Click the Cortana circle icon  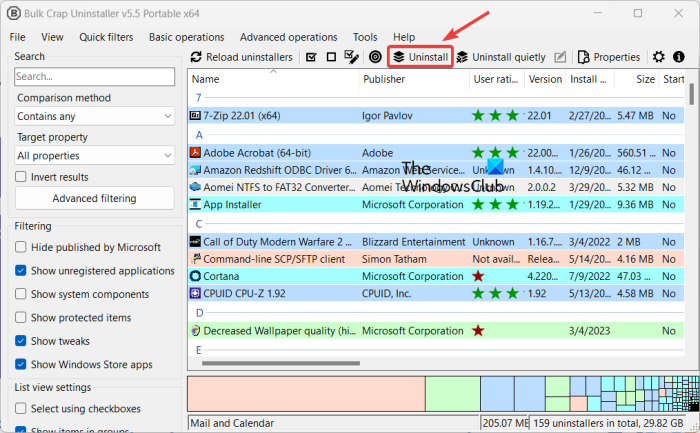(195, 276)
